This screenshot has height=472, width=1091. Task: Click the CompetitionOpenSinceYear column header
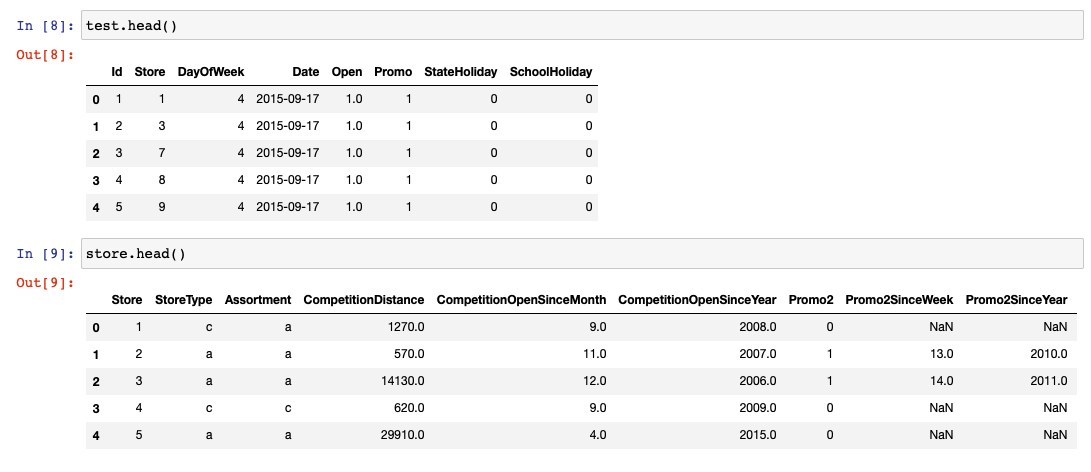[697, 300]
